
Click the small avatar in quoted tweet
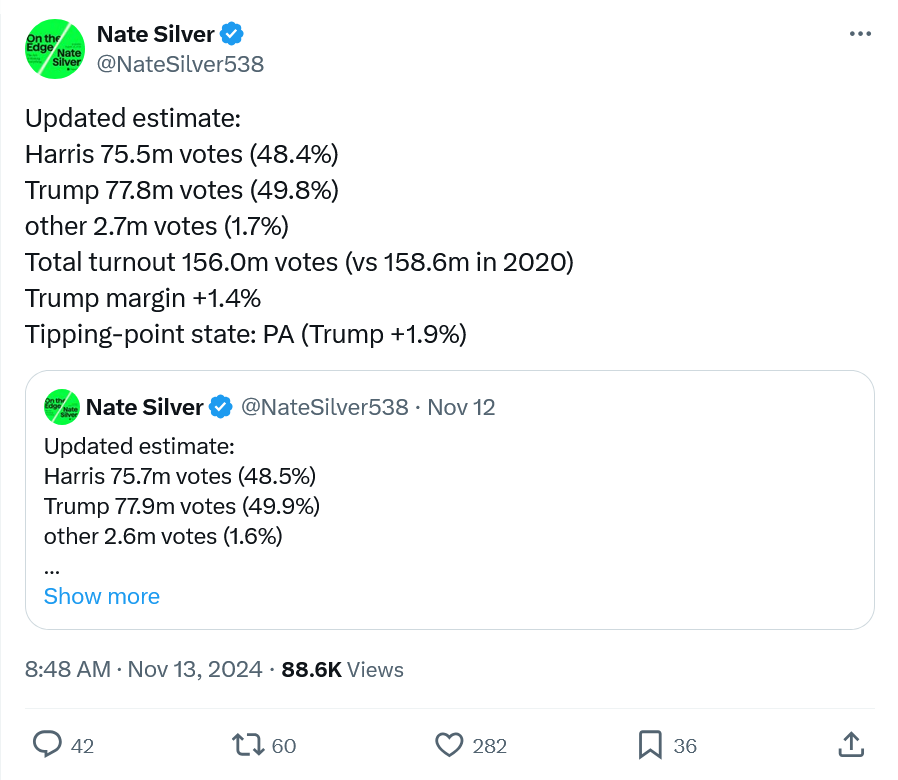click(62, 407)
